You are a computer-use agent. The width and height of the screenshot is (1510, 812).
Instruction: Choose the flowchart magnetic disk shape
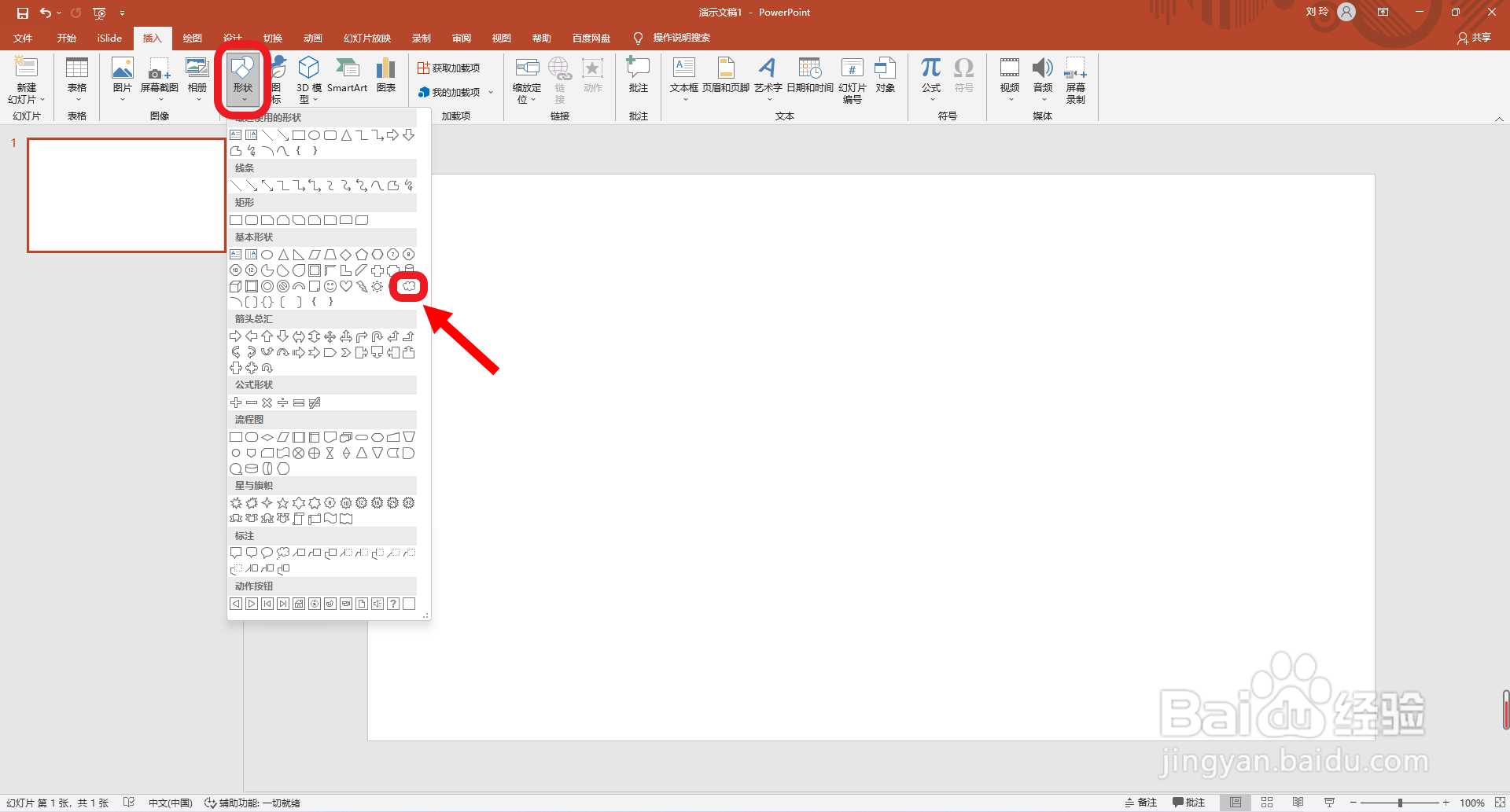pos(252,468)
